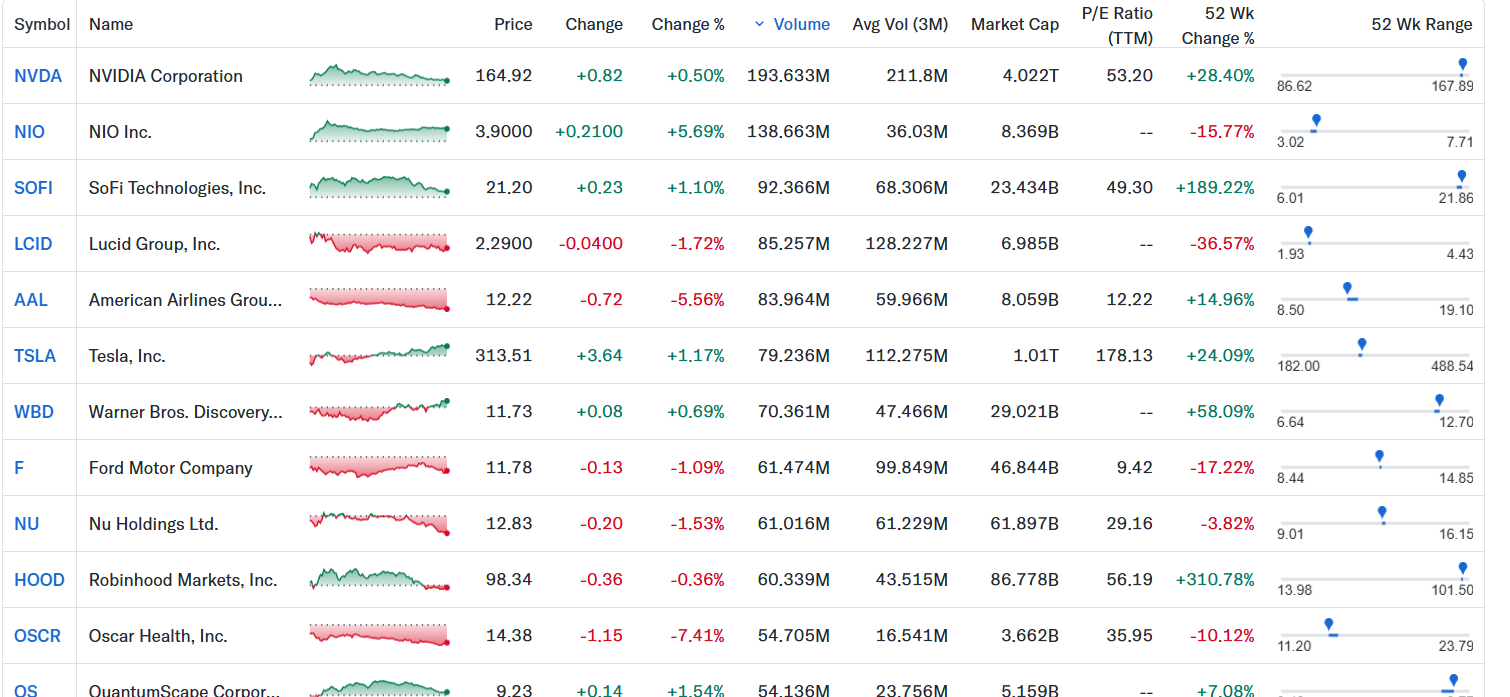Open the NVDA ticker symbol link
The height and width of the screenshot is (697, 1510).
38,76
